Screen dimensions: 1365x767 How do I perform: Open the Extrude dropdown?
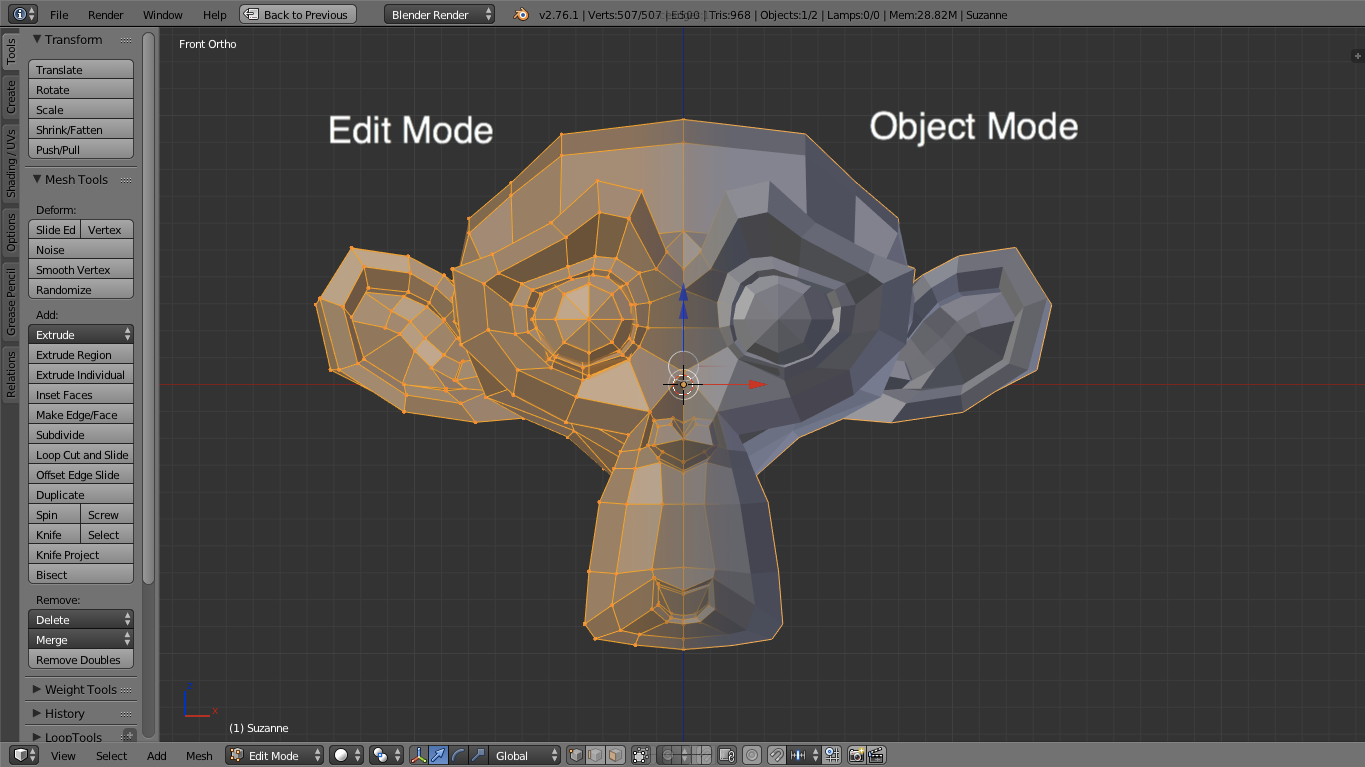pyautogui.click(x=81, y=334)
